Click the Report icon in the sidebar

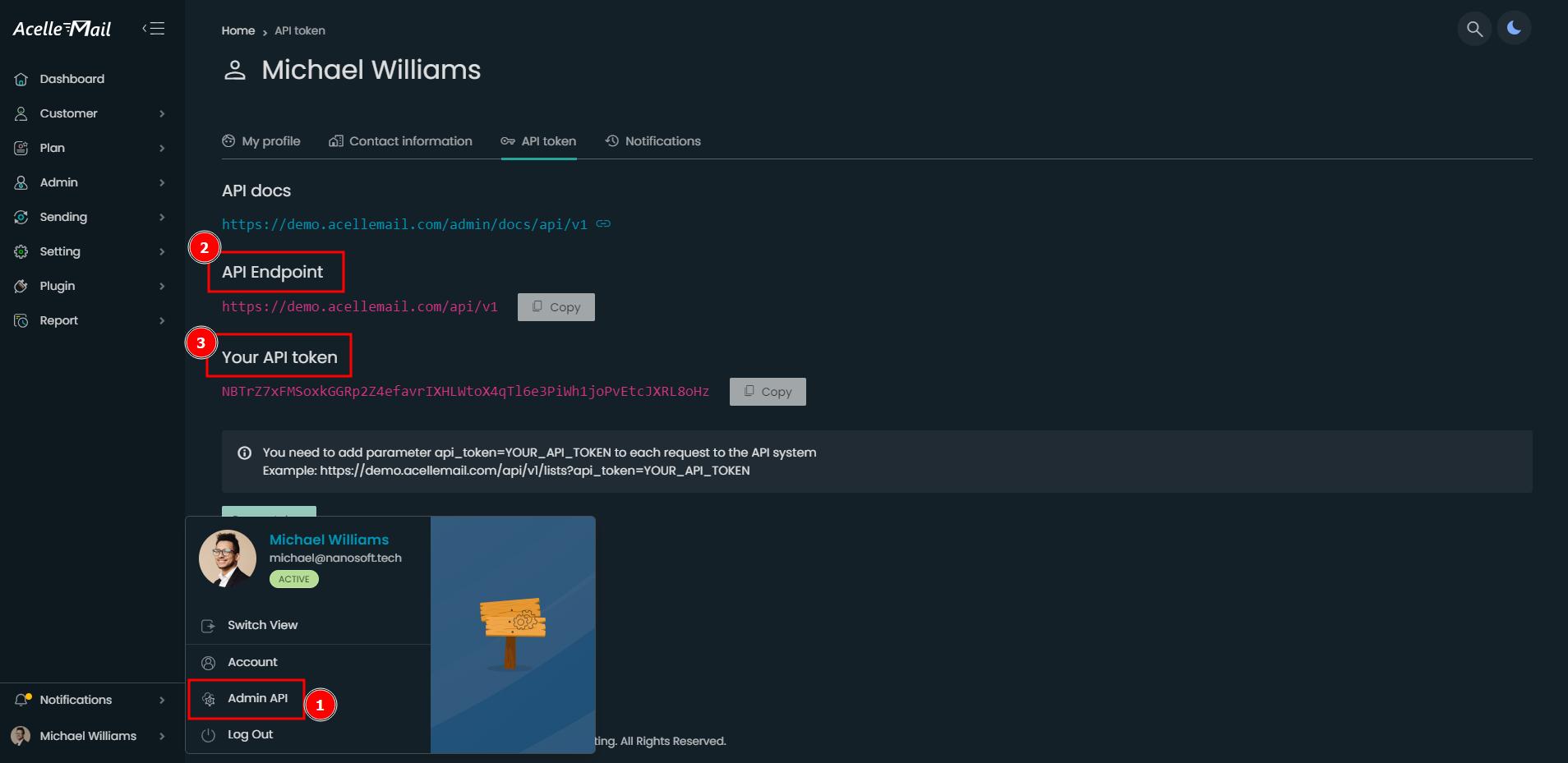(x=21, y=321)
